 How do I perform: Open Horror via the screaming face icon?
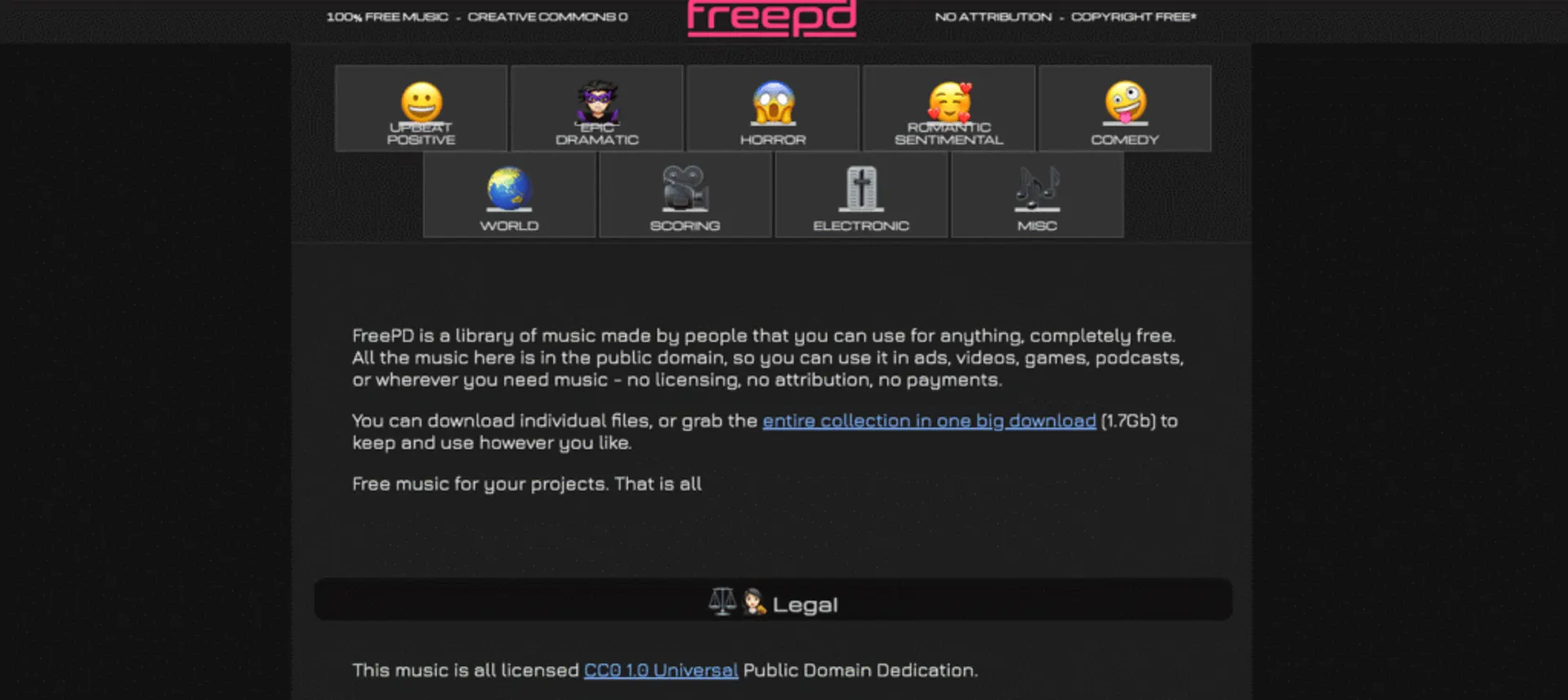click(x=773, y=102)
